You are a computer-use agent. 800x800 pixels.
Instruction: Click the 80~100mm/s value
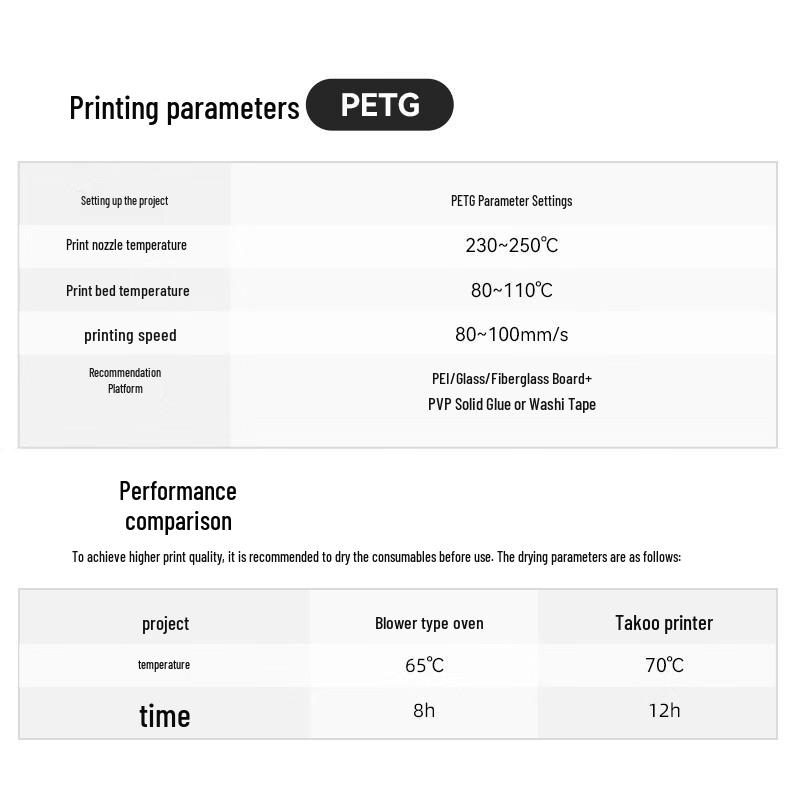coord(511,335)
